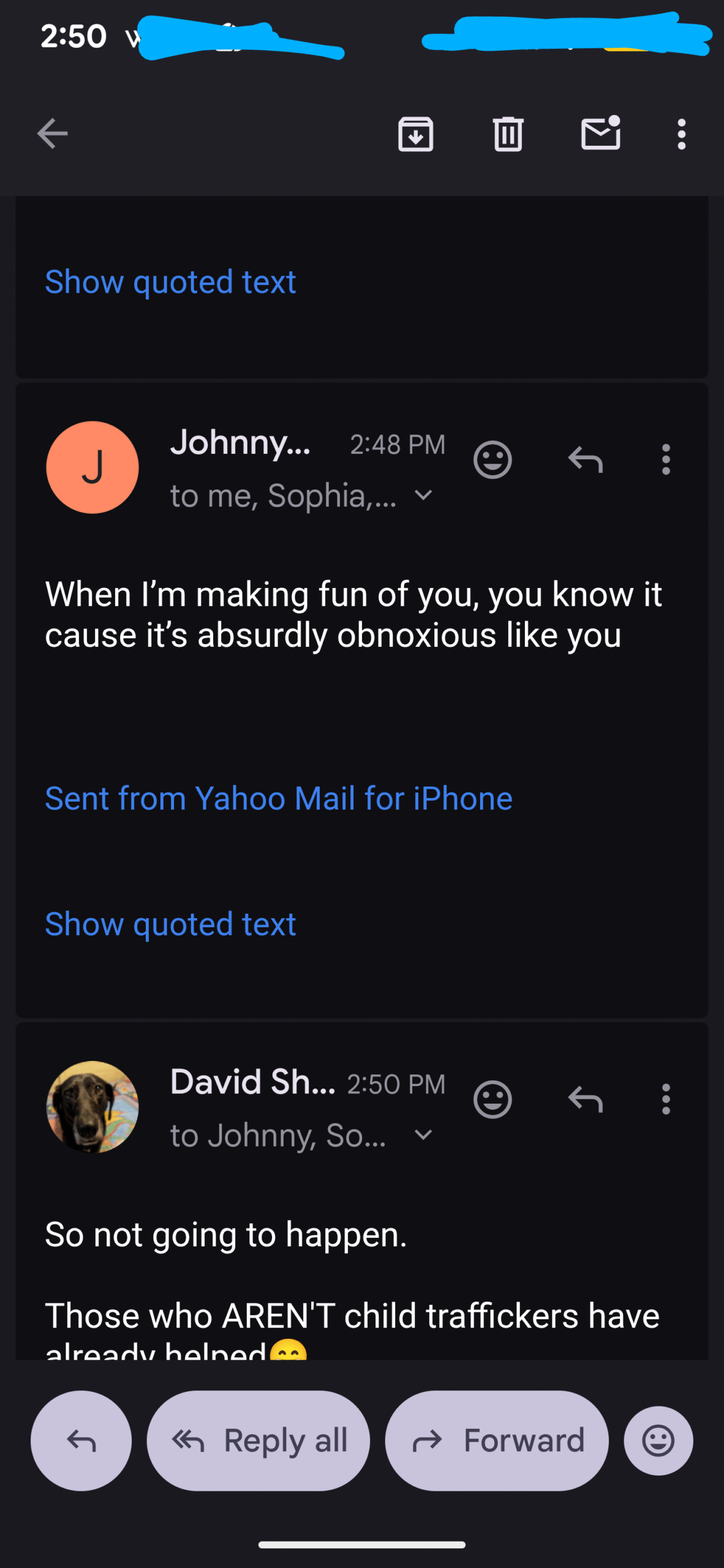Show quoted text in the first message

171,282
